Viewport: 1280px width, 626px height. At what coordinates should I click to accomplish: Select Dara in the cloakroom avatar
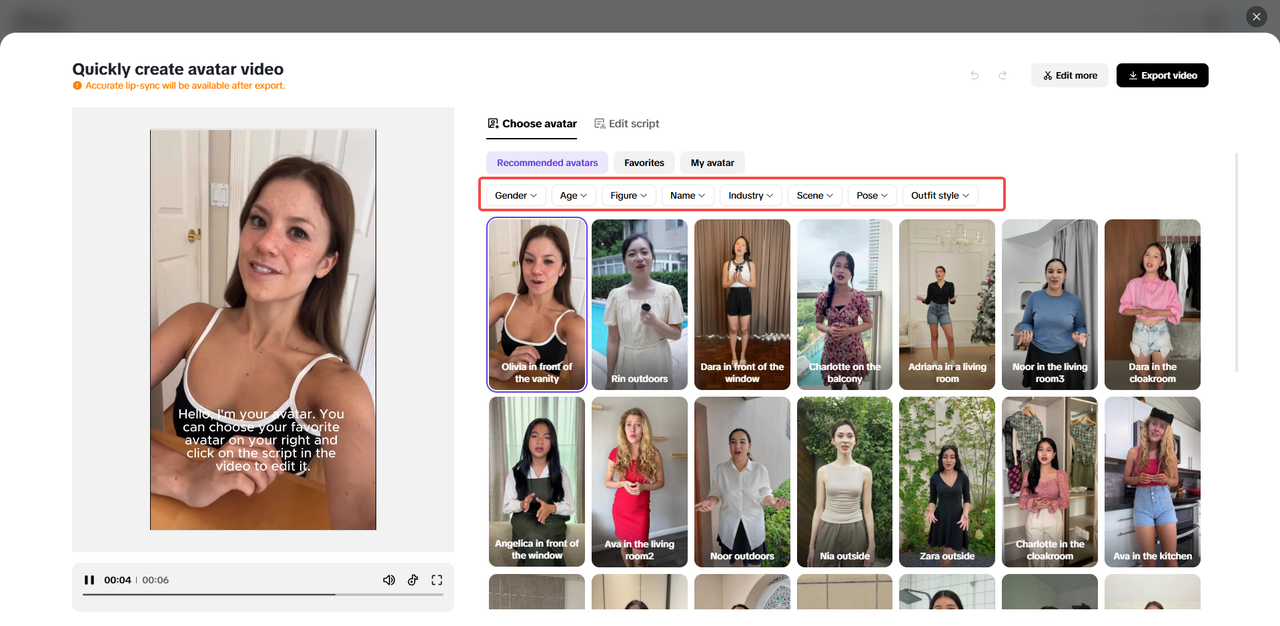click(1152, 304)
